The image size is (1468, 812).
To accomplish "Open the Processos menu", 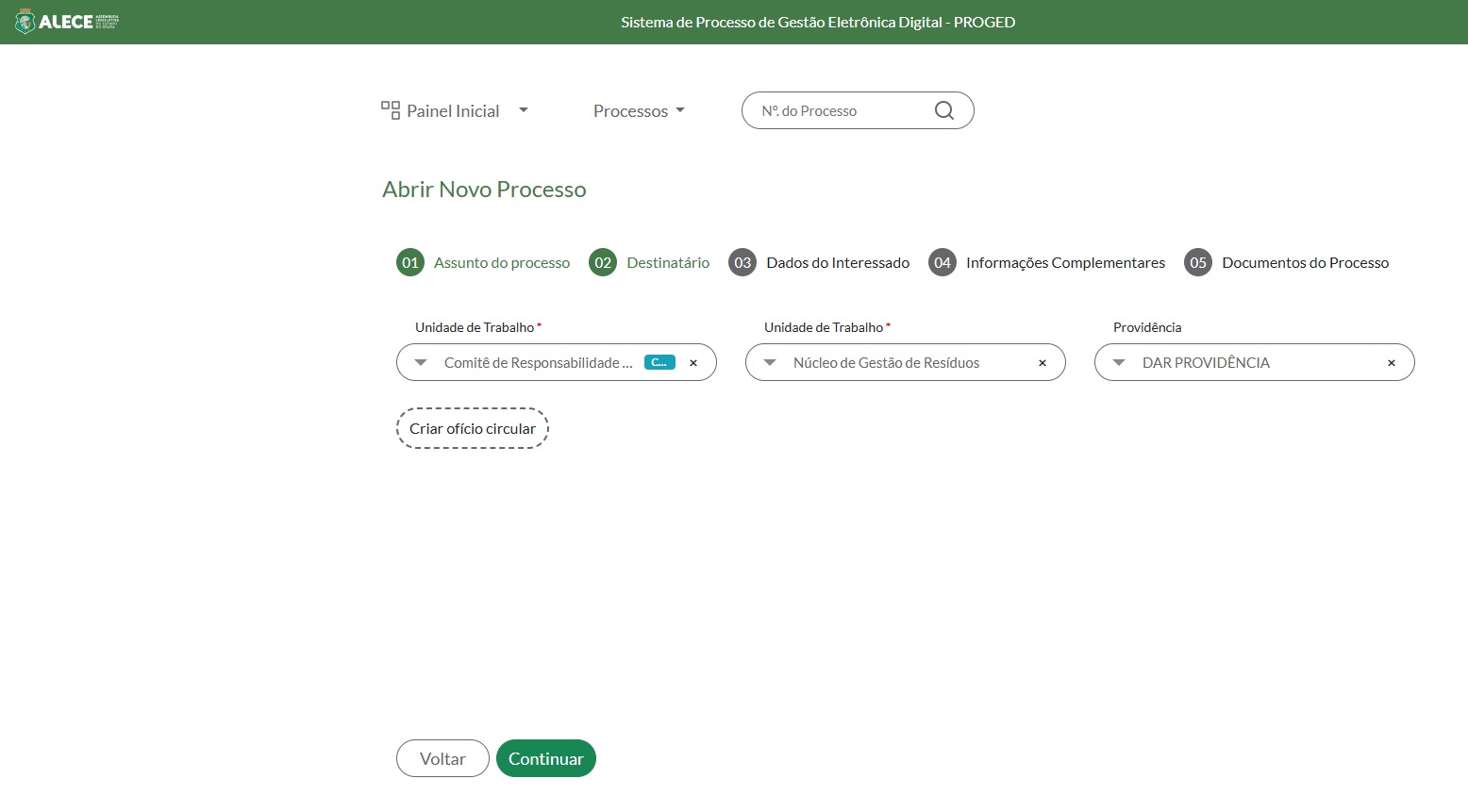I will 639,110.
